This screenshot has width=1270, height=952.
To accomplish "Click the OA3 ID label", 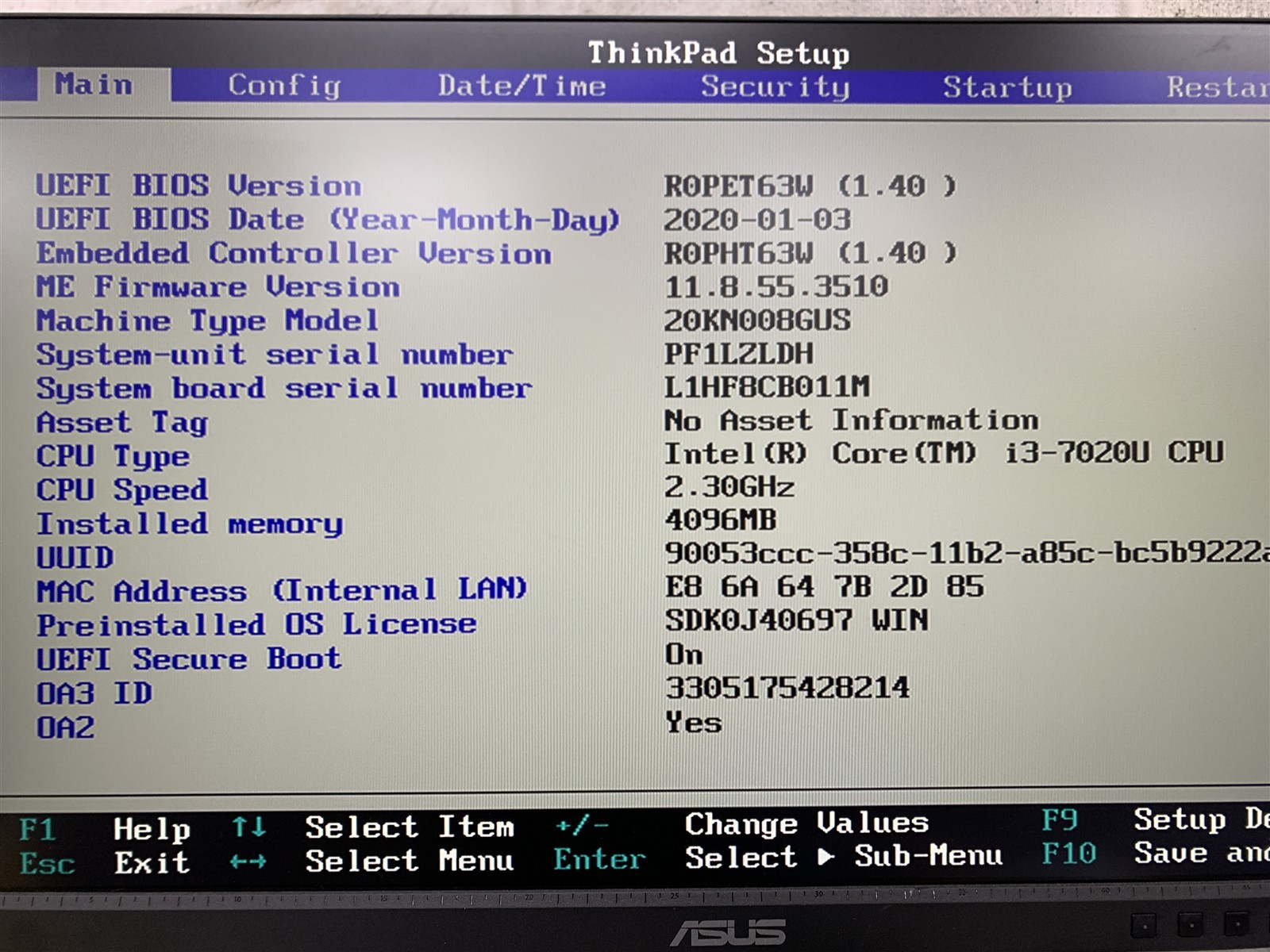I will point(94,694).
